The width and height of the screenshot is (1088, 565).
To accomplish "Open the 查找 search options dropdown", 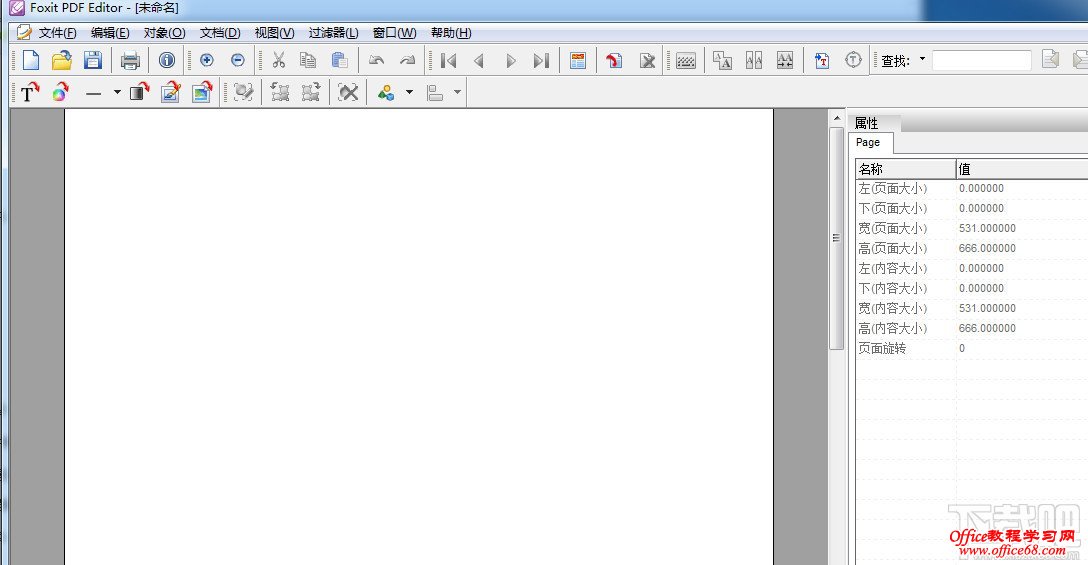I will 922,60.
